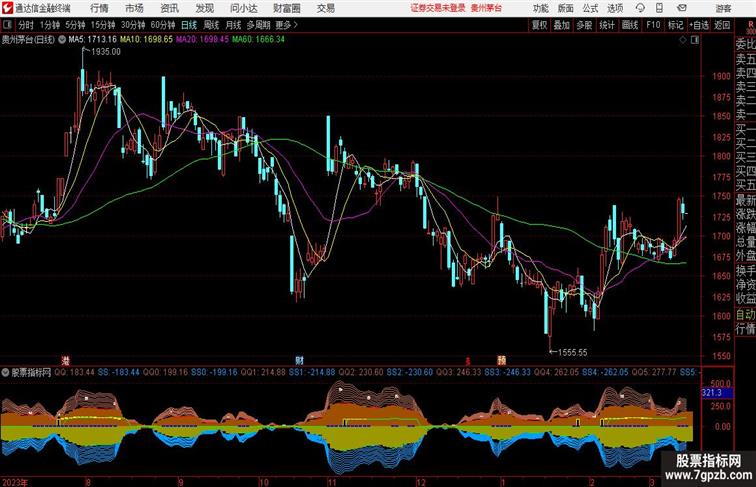The image size is (756, 487).
Task: Switch to the 分时 period tab
Action: (26, 25)
